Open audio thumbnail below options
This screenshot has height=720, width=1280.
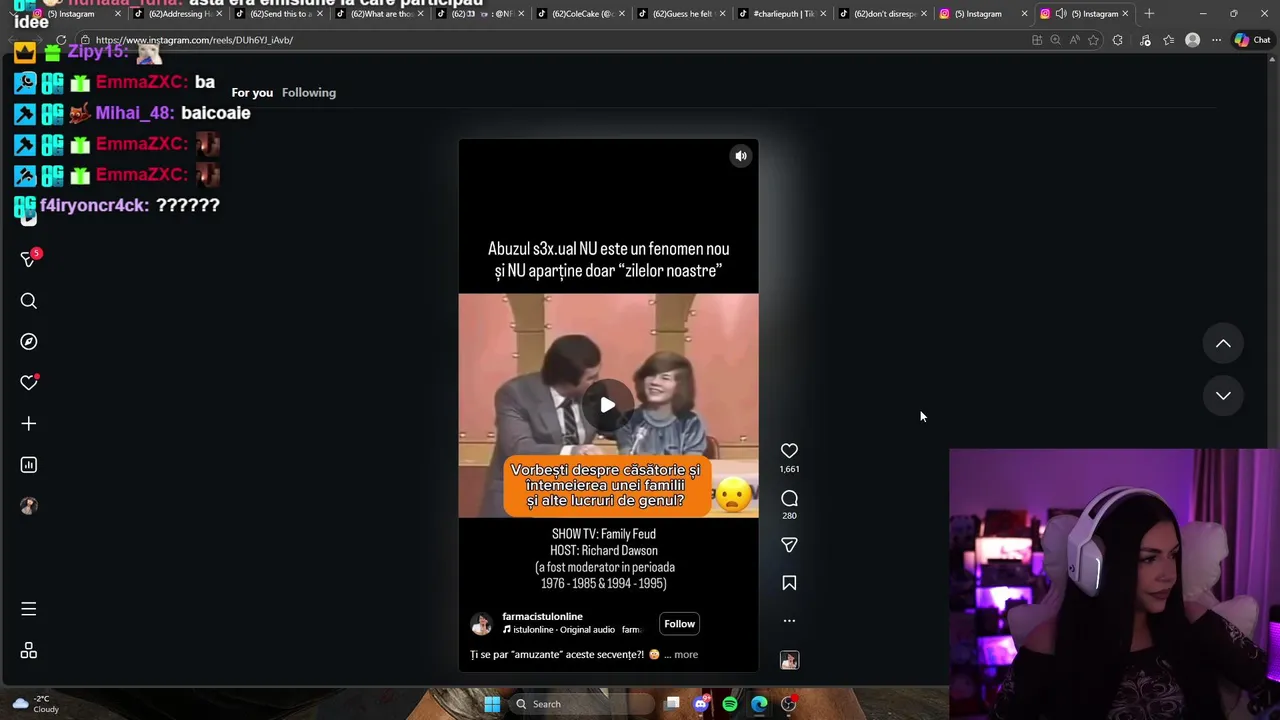(x=789, y=660)
